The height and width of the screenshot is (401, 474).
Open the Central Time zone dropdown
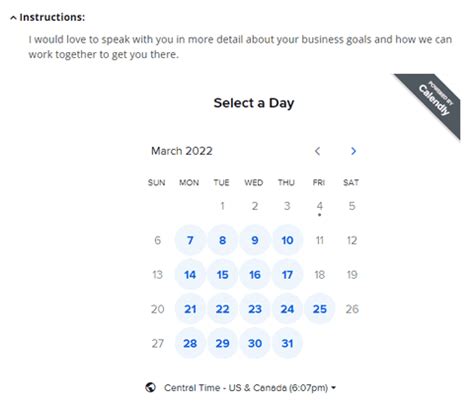tap(250, 388)
